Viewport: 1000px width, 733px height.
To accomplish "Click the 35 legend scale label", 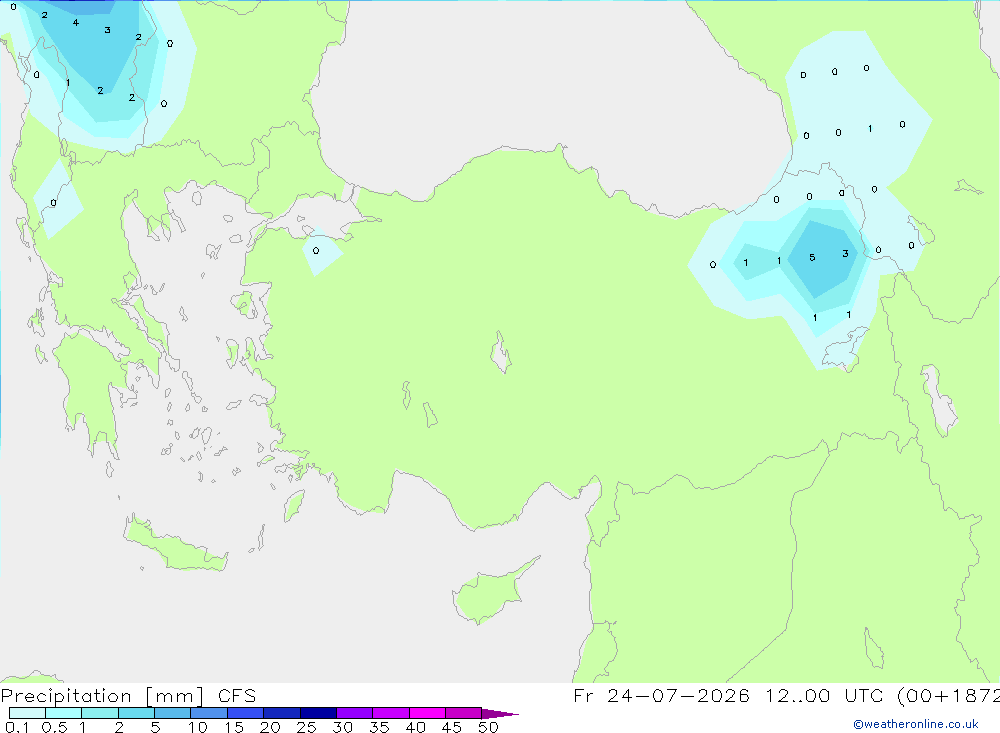I will pos(379,727).
